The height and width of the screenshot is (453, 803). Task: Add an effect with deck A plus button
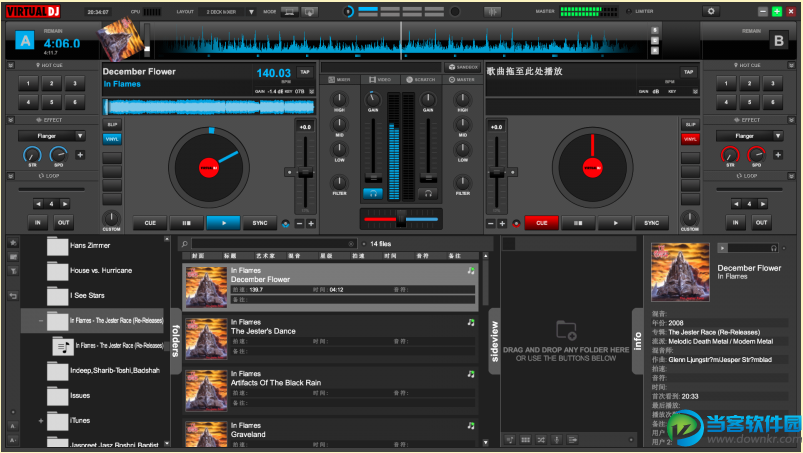pos(80,155)
